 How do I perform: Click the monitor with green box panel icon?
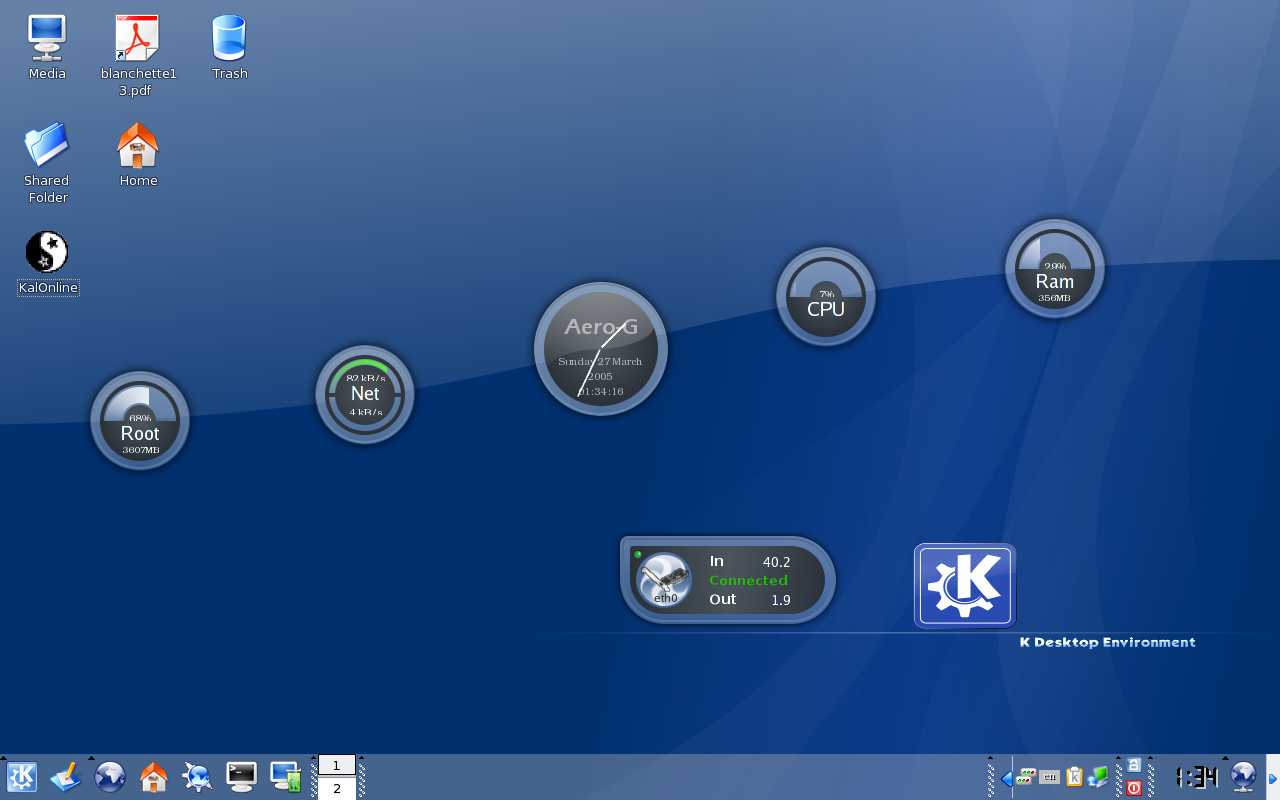[286, 777]
